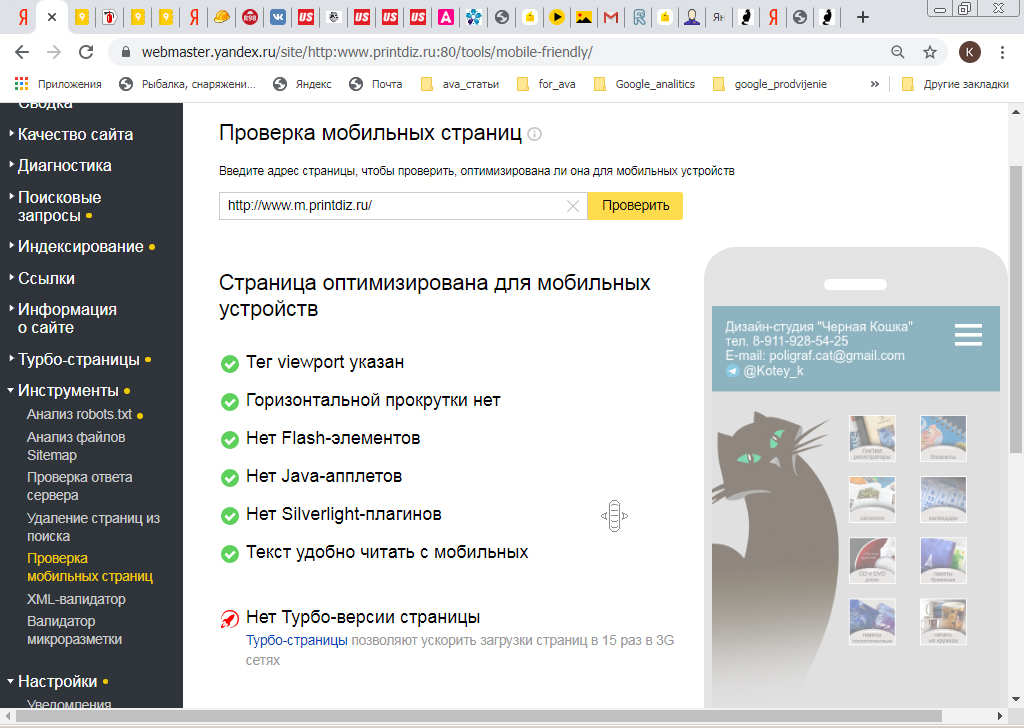The height and width of the screenshot is (728, 1024).
Task: Click the info icon next to Проверка мобильных страниц
Action: click(x=534, y=135)
